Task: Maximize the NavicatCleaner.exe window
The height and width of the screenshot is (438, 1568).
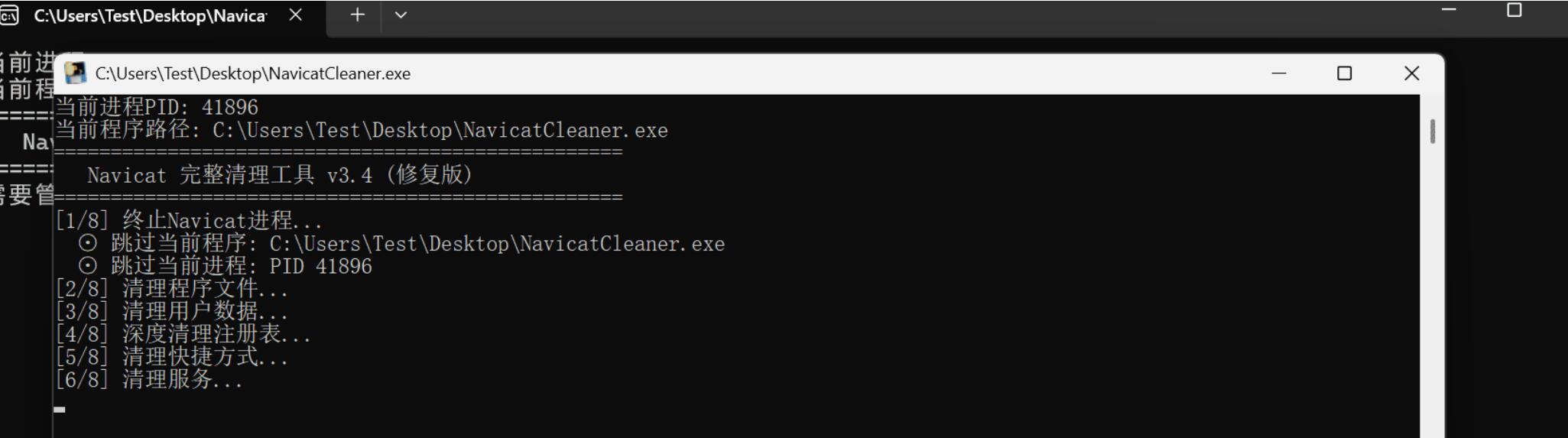Action: click(x=1344, y=73)
